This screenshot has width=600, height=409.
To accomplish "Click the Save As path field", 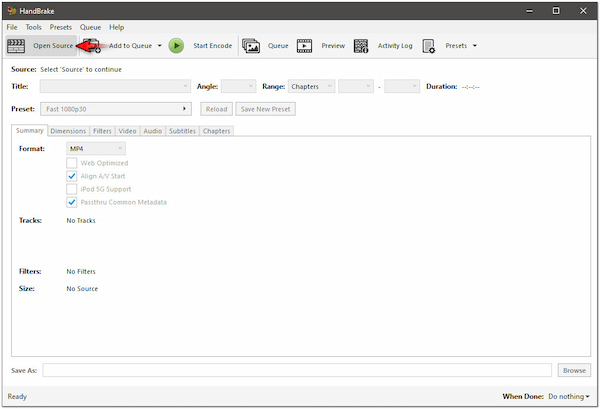I will [x=298, y=370].
